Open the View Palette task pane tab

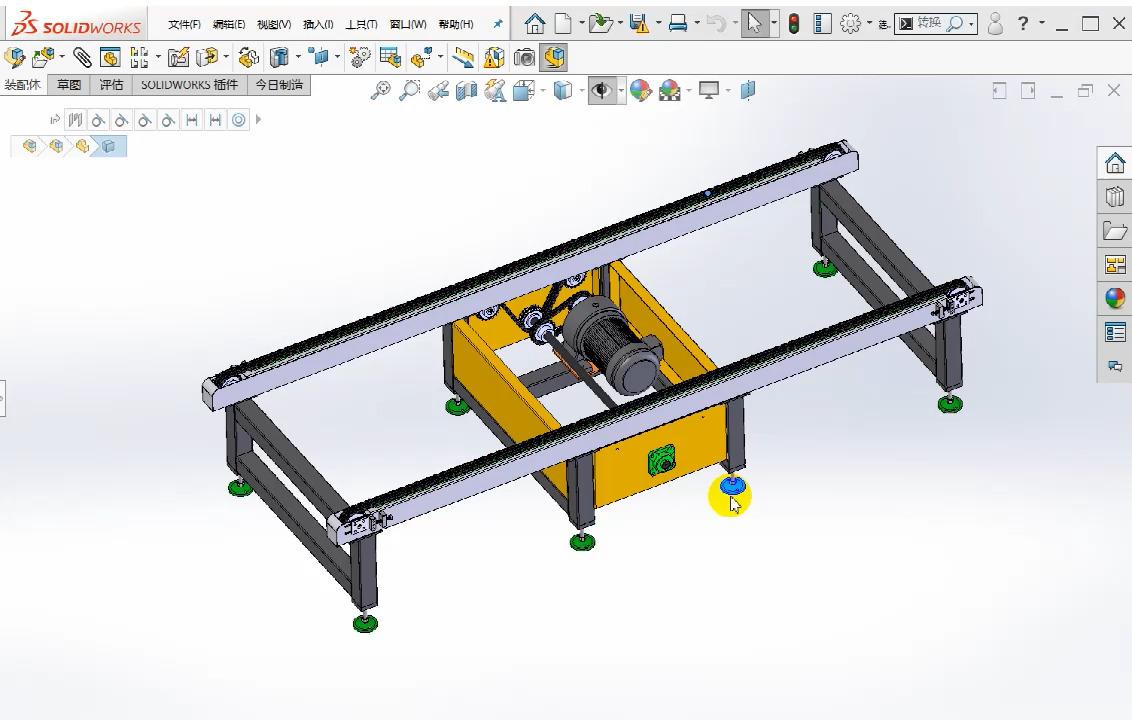point(1115,264)
